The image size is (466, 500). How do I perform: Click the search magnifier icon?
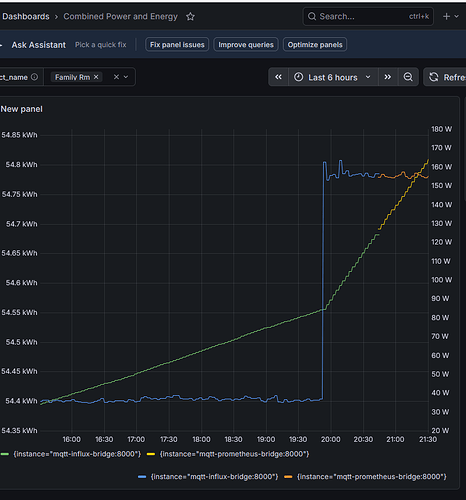(x=312, y=16)
